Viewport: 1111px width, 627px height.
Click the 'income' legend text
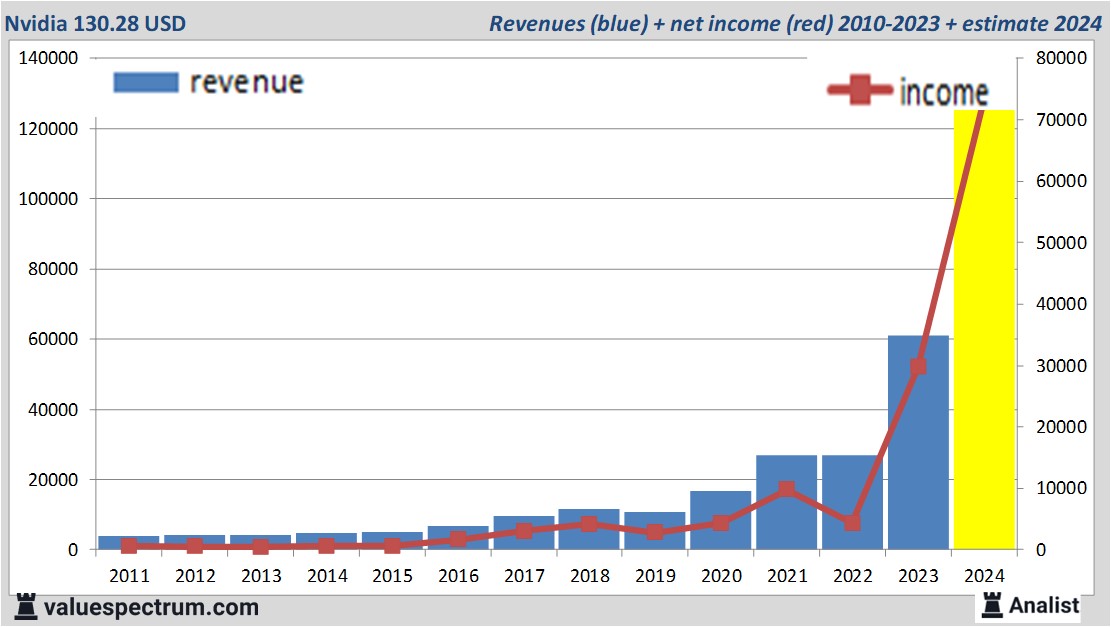tap(944, 93)
